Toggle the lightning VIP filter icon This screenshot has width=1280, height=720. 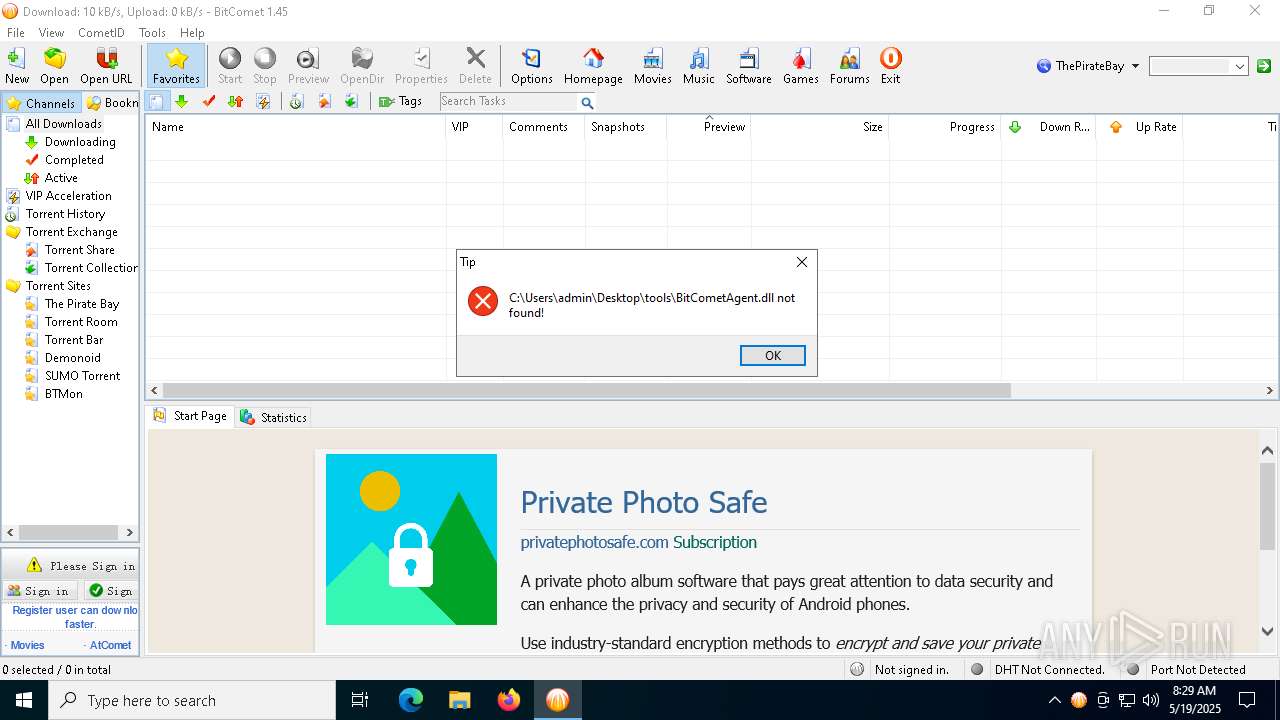[263, 101]
